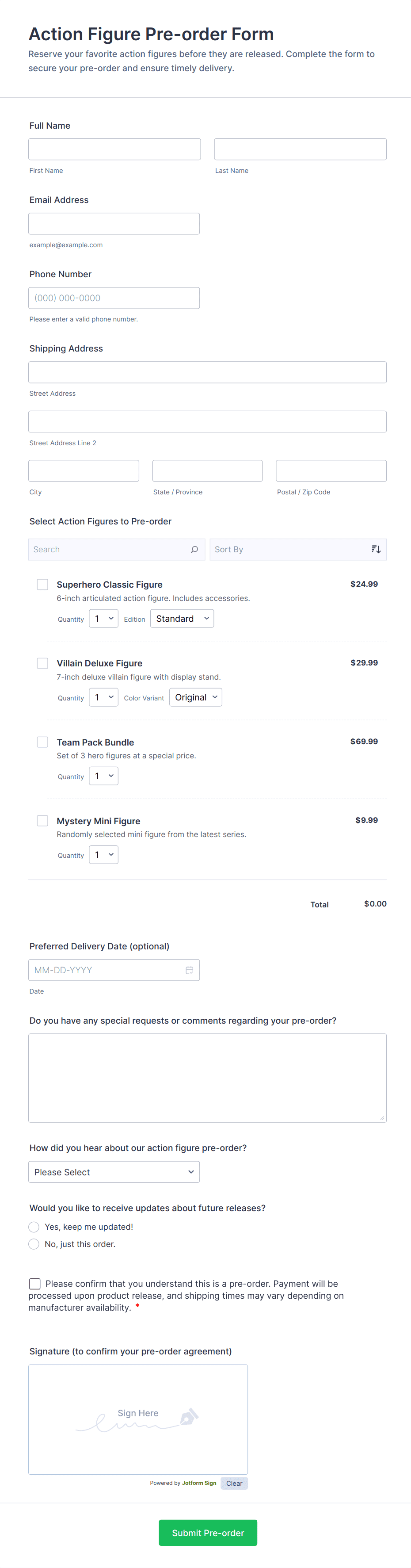Viewport: 411px width, 1568px height.
Task: Check the Superhero Classic Figure box
Action: click(x=42, y=584)
